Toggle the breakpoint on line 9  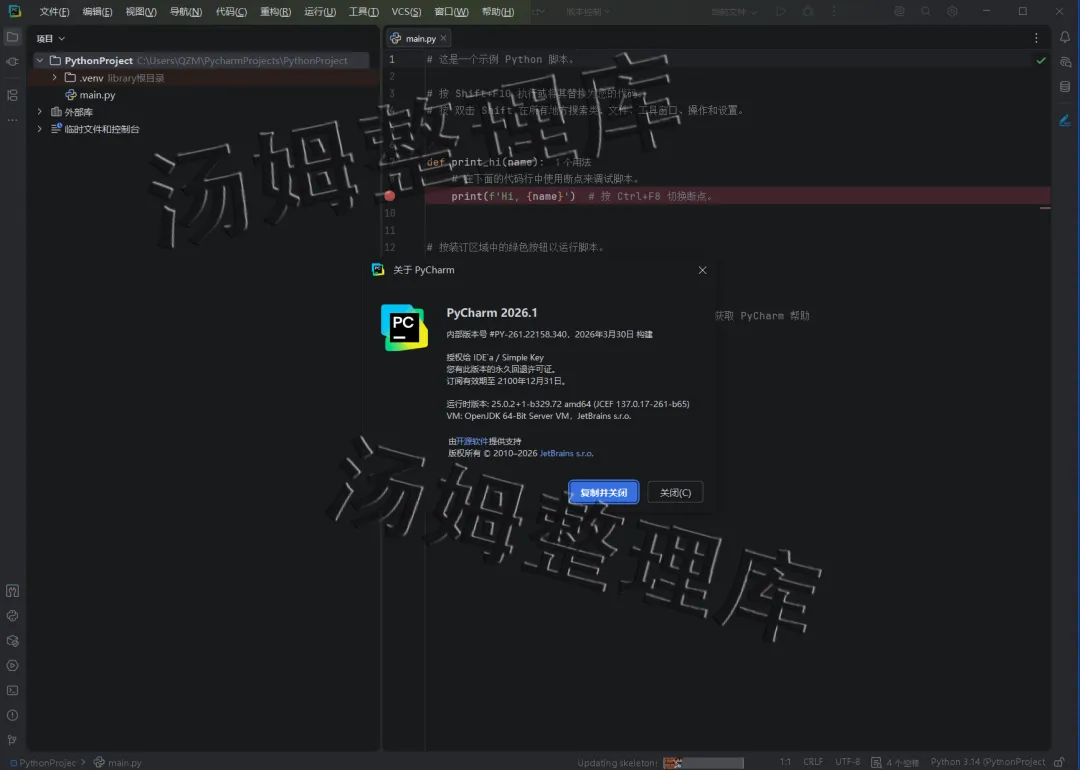point(390,196)
